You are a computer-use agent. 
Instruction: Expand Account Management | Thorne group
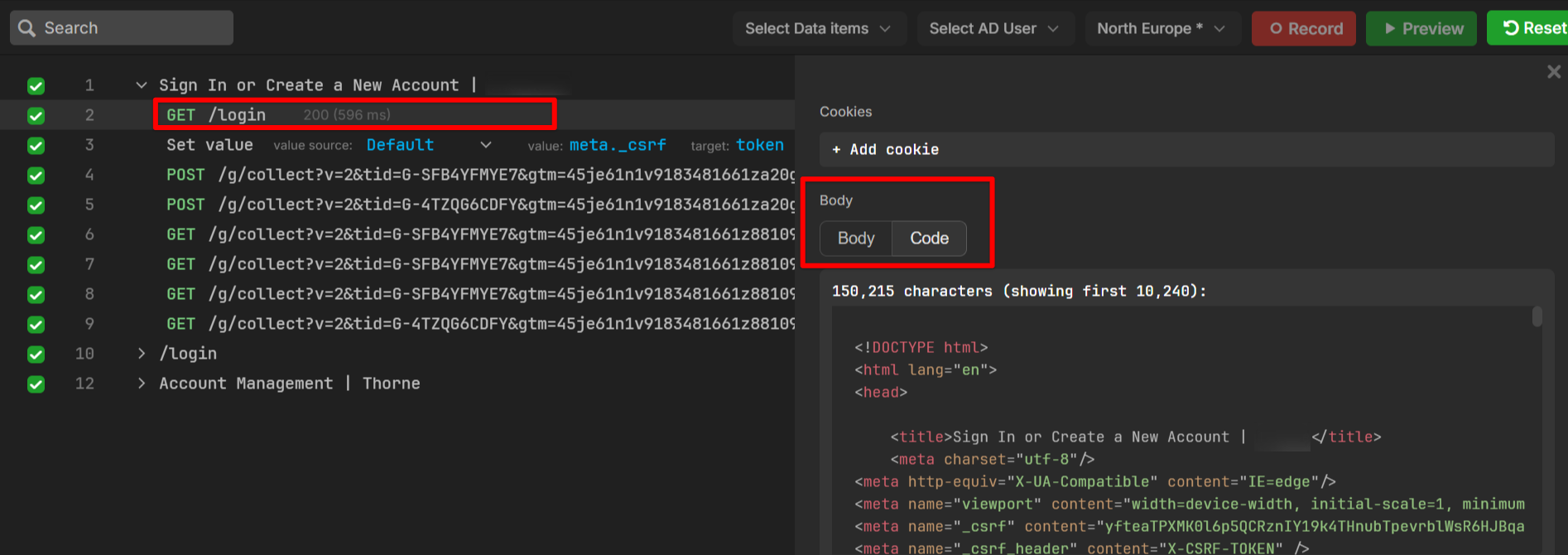[142, 384]
